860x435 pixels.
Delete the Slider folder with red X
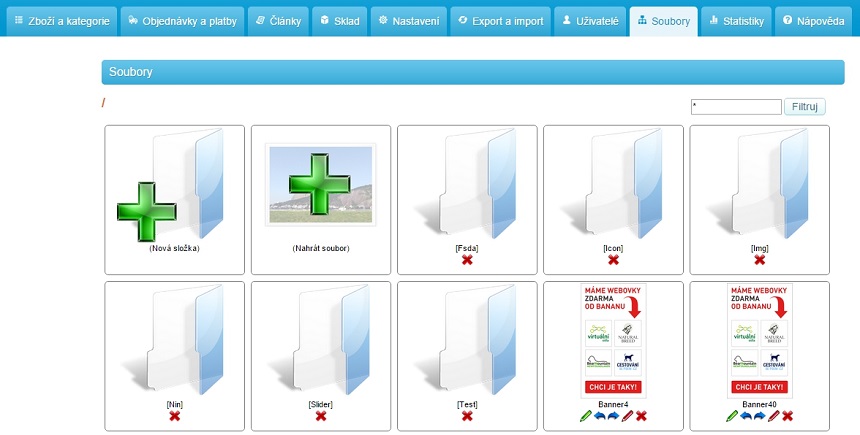click(320, 416)
